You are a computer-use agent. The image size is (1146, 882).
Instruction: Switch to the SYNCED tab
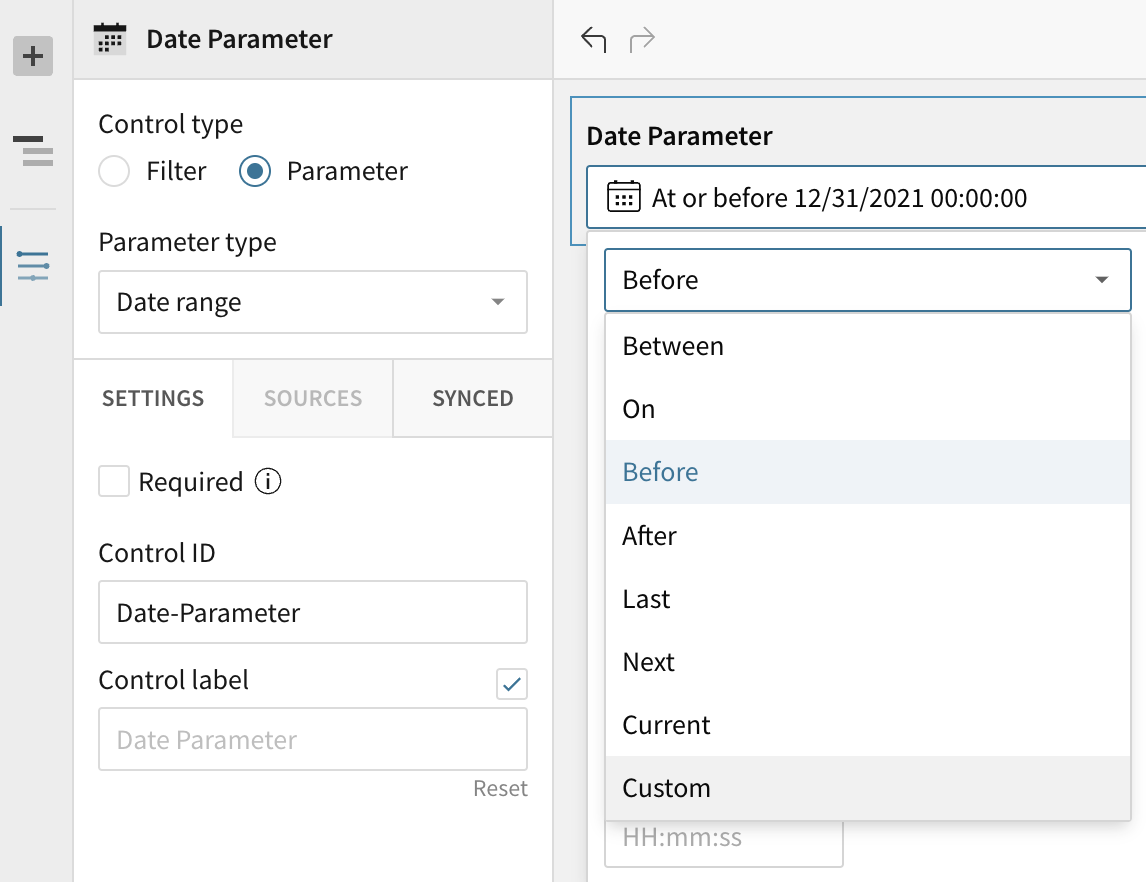(x=471, y=398)
